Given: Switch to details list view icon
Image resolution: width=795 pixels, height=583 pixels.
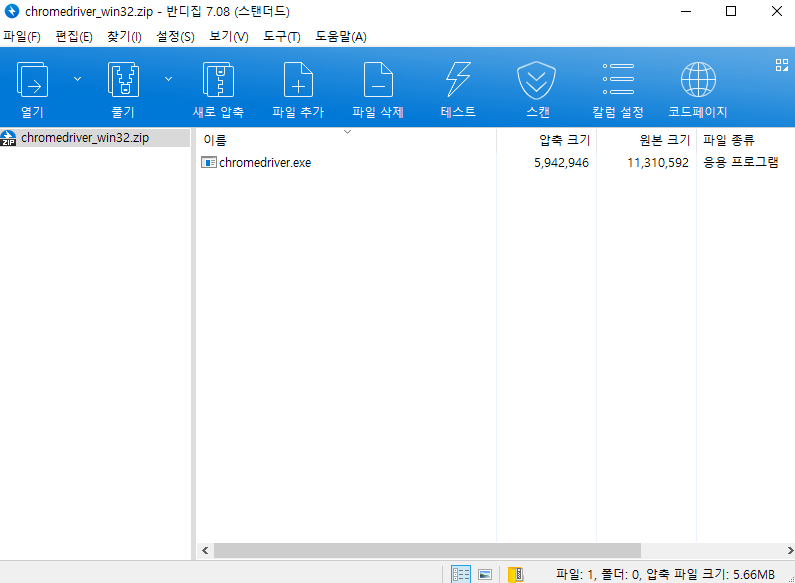Looking at the screenshot, I should [461, 574].
